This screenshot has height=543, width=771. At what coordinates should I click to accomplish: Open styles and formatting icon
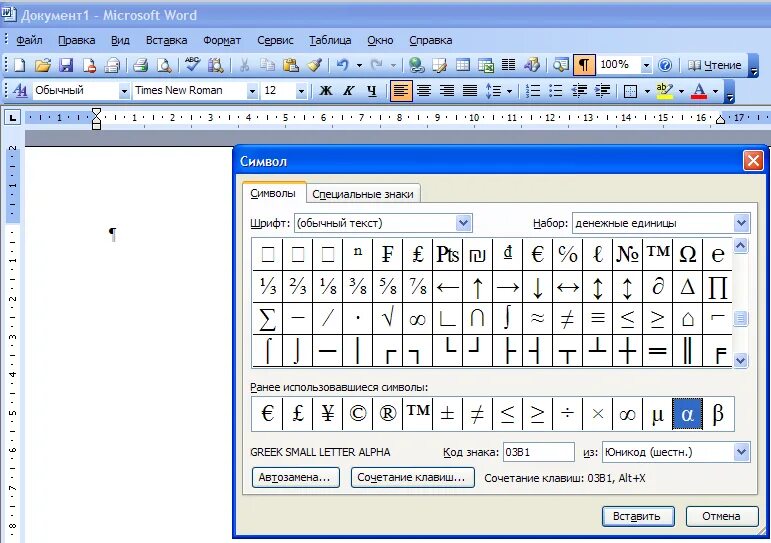click(x=20, y=90)
